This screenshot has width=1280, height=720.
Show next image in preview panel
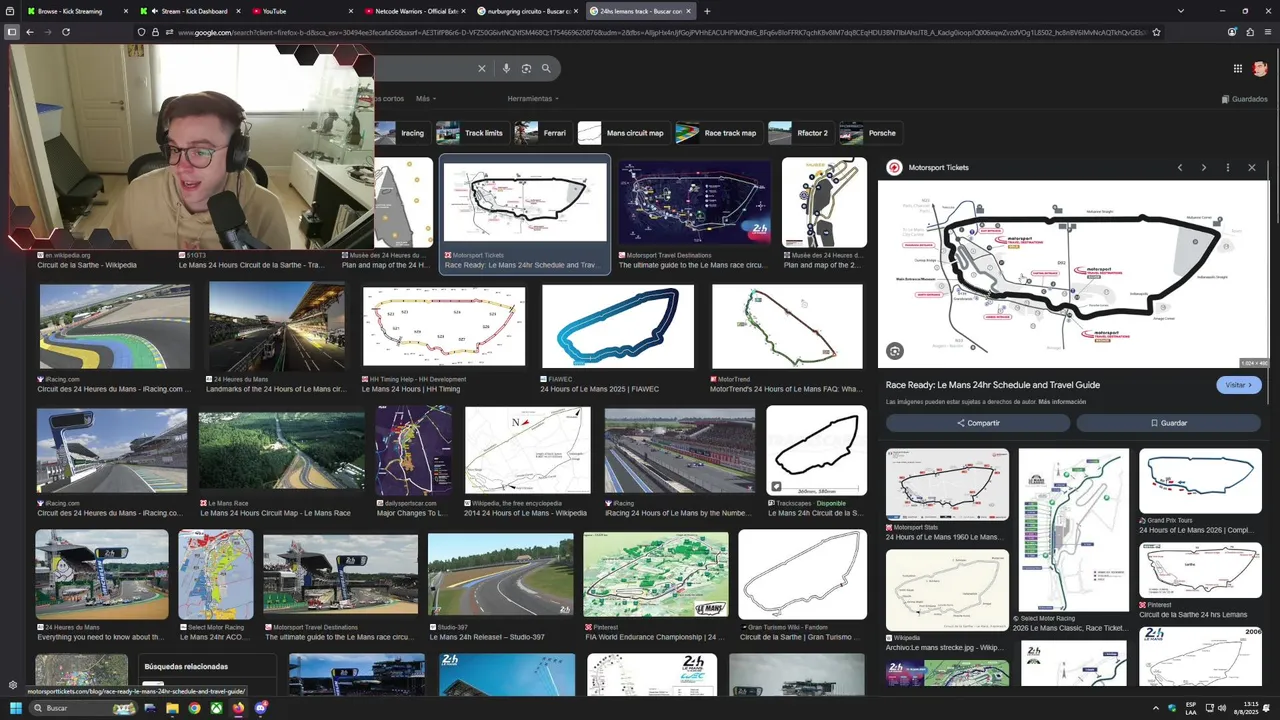pos(1204,167)
